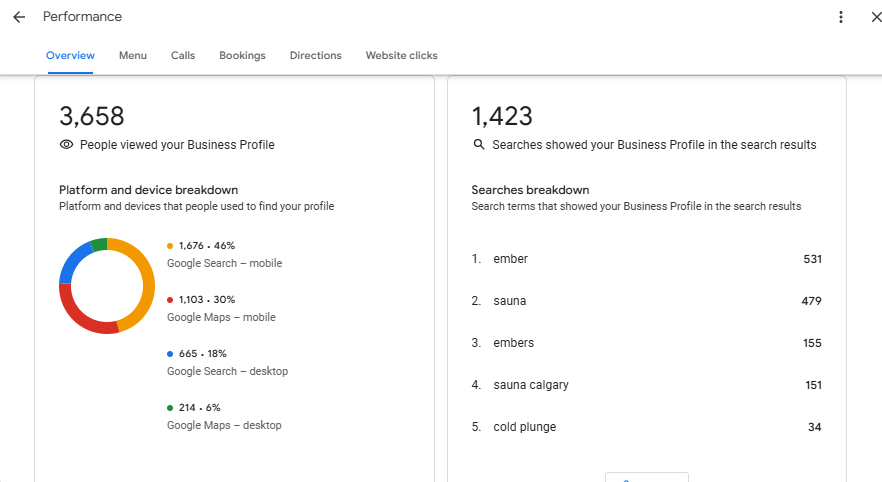Open the Calls tab
The width and height of the screenshot is (882, 482).
[183, 56]
